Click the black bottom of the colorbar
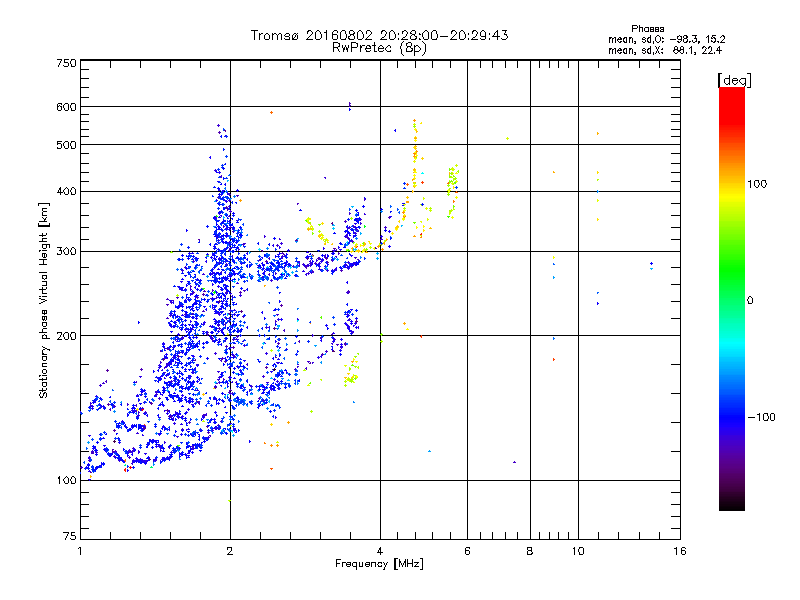The height and width of the screenshot is (600, 800). point(732,503)
